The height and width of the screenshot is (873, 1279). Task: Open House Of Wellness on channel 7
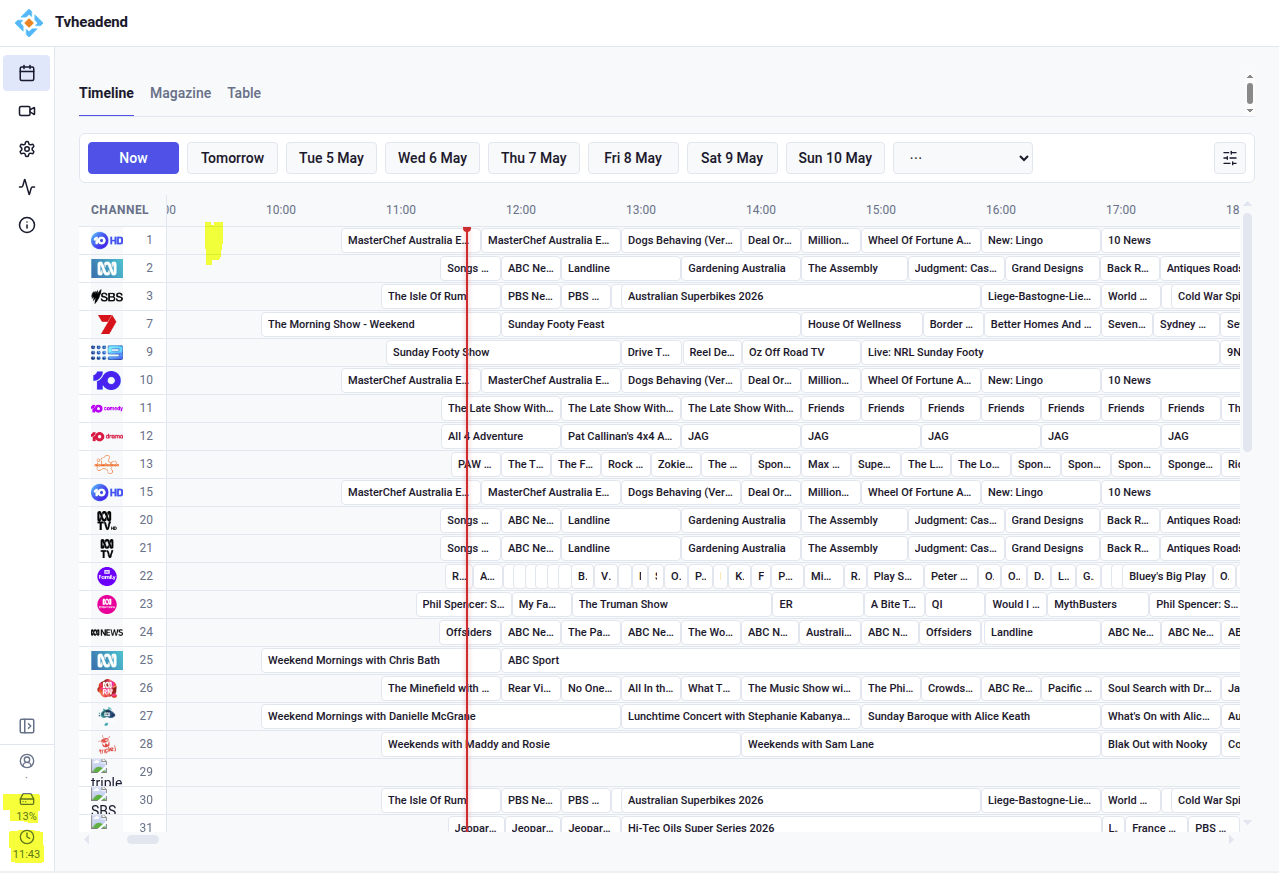861,324
